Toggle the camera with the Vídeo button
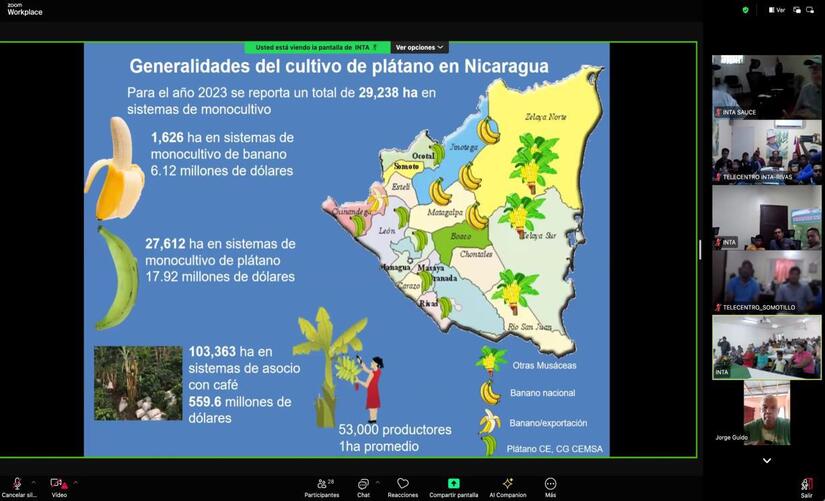This screenshot has width=825, height=501. 57,484
